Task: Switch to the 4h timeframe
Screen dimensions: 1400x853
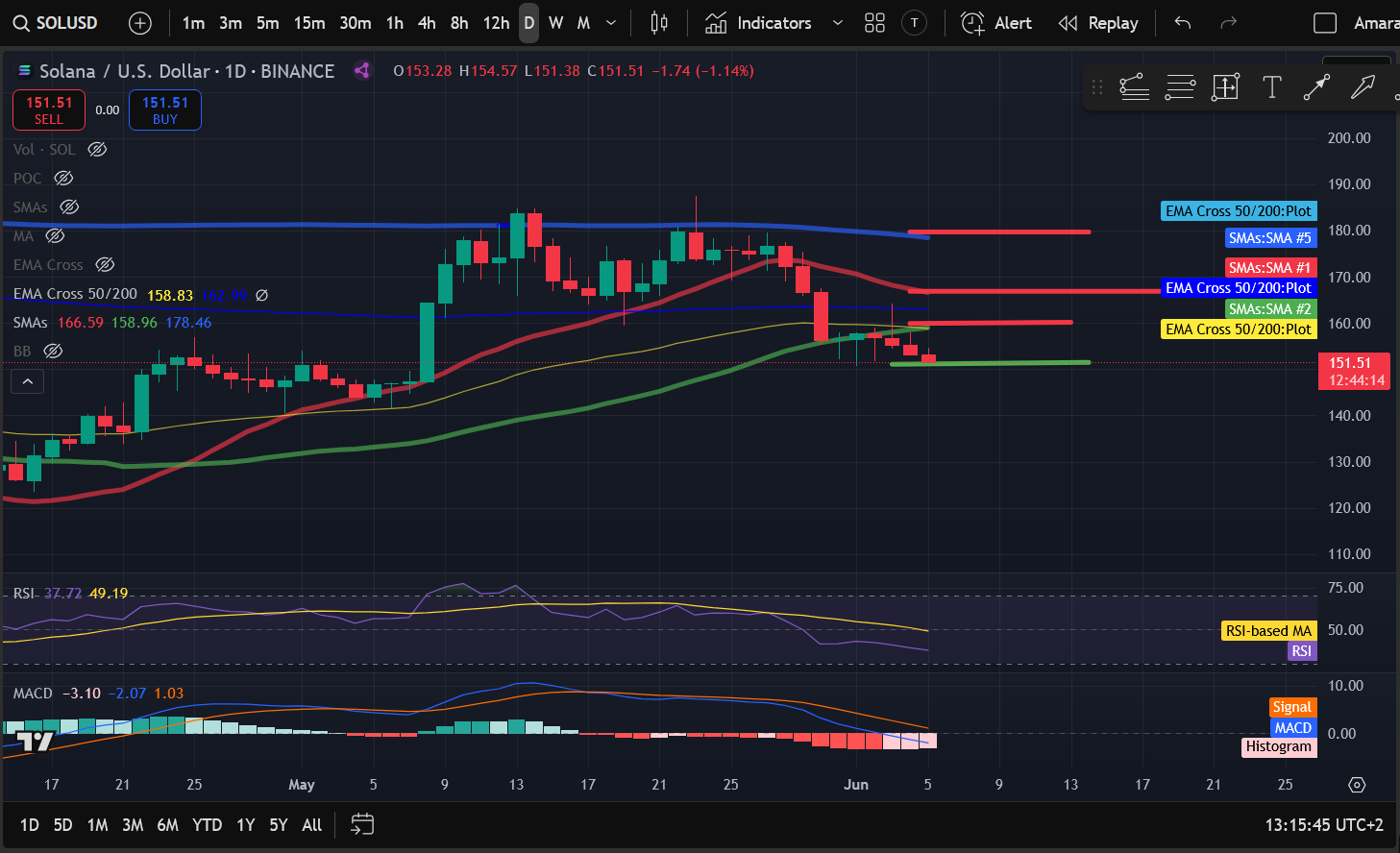Action: (x=427, y=23)
